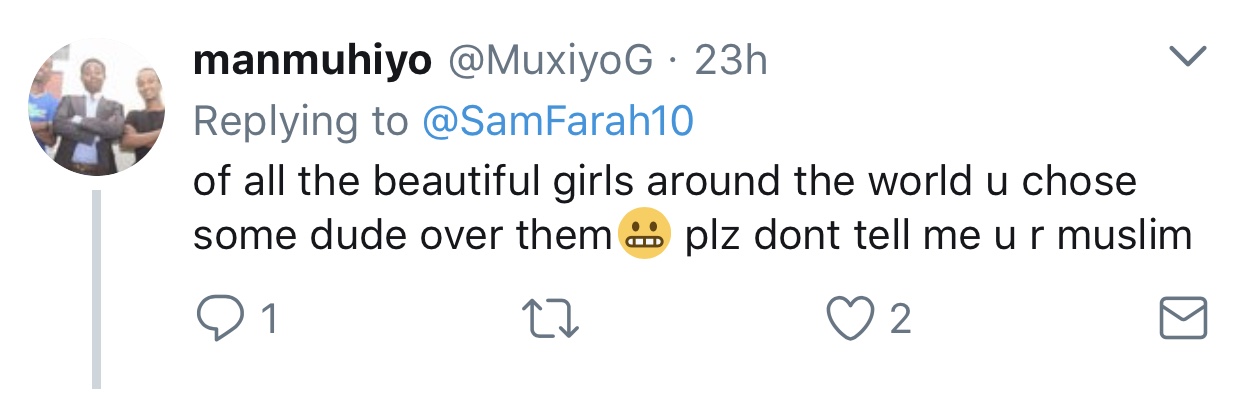
Task: Click the first line of tweet text
Action: (x=664, y=180)
